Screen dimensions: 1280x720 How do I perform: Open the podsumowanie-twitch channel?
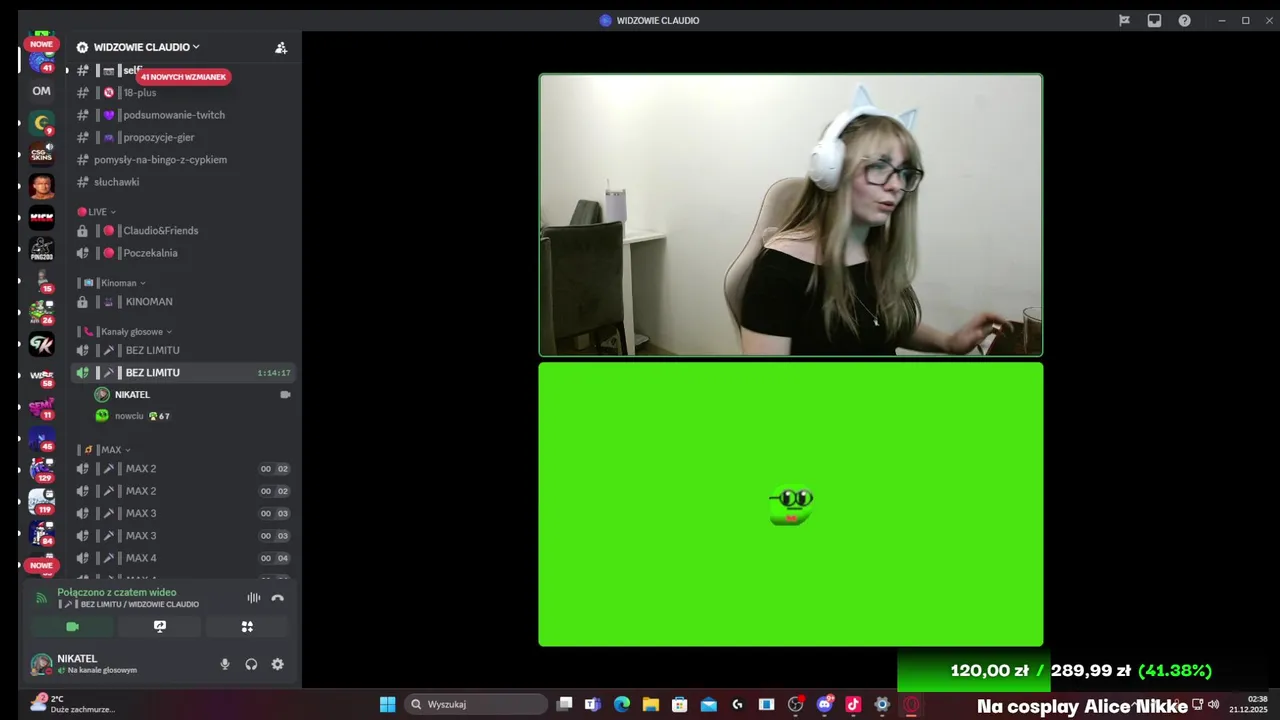184,115
